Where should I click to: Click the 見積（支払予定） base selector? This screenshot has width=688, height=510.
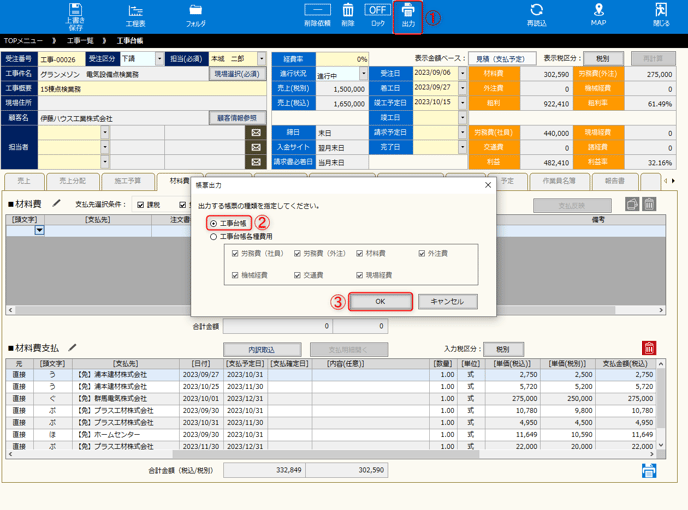coord(502,58)
